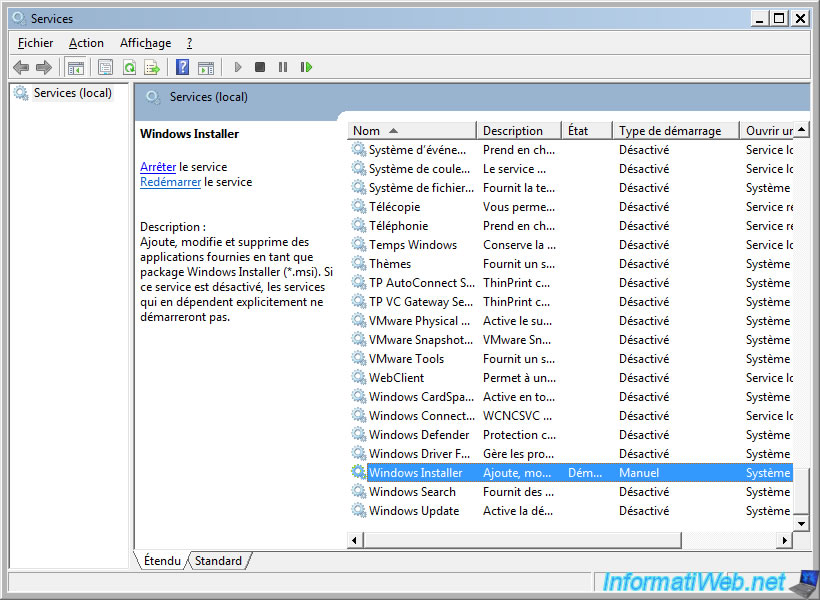Switch to the Étendu tab
The height and width of the screenshot is (600, 820).
(x=162, y=560)
